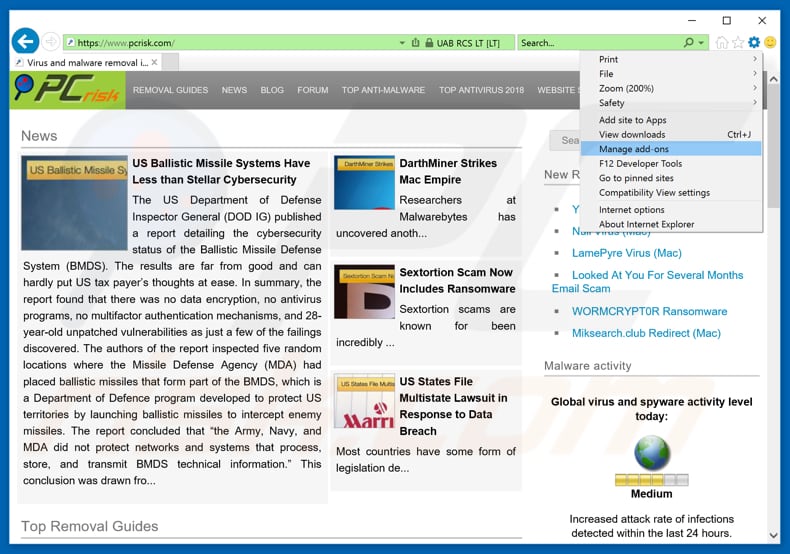Select Add site to Apps

[671, 120]
